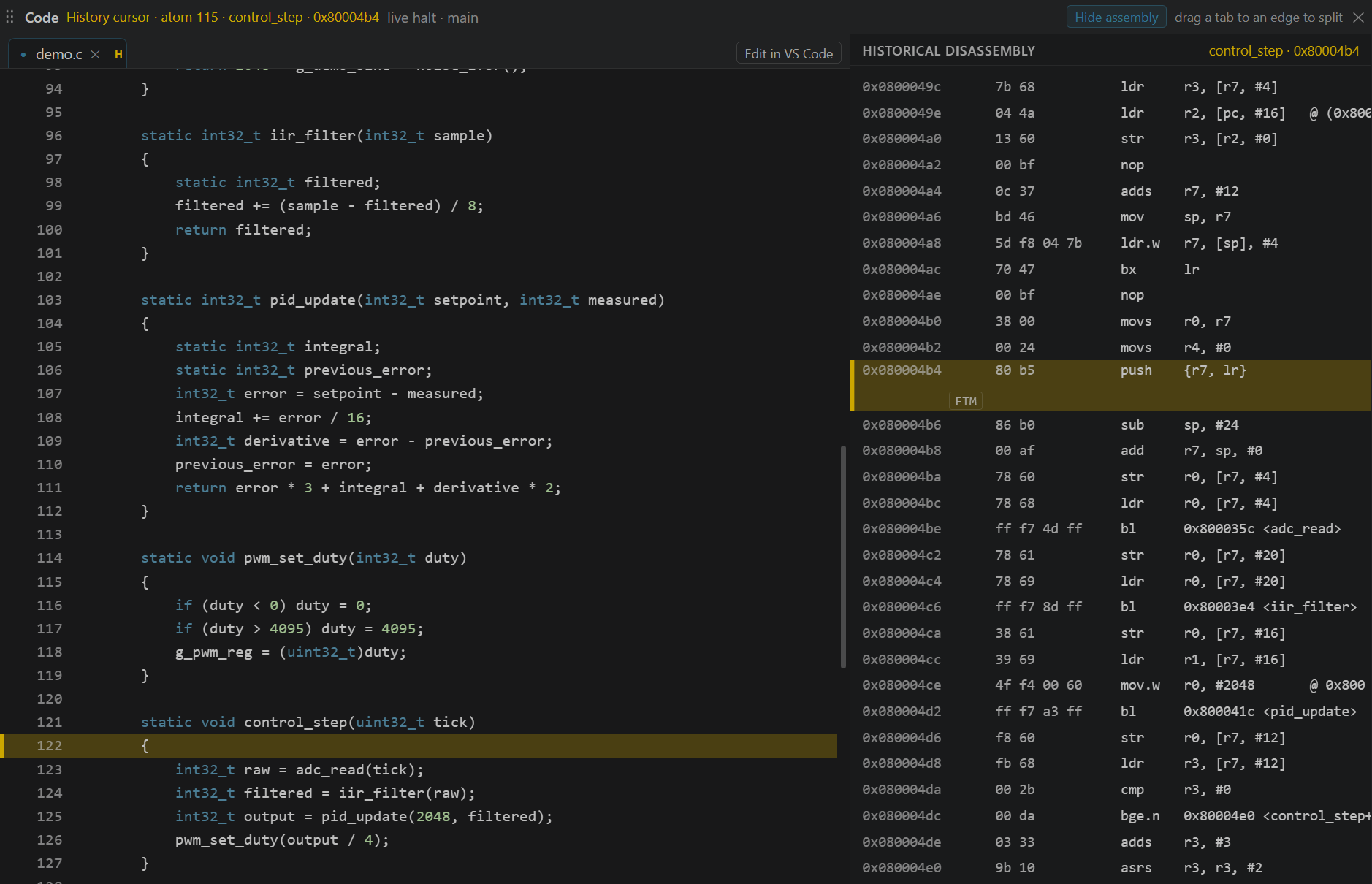This screenshot has width=1372, height=884.
Task: Click the bl pid_update instruction row
Action: 1111,711
